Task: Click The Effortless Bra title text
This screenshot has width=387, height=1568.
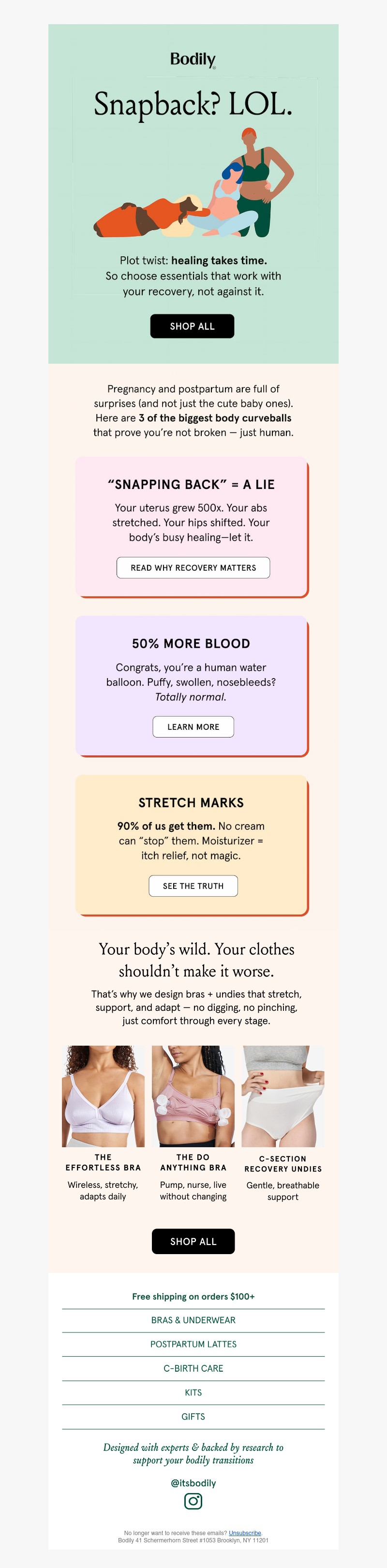Action: tap(104, 1162)
